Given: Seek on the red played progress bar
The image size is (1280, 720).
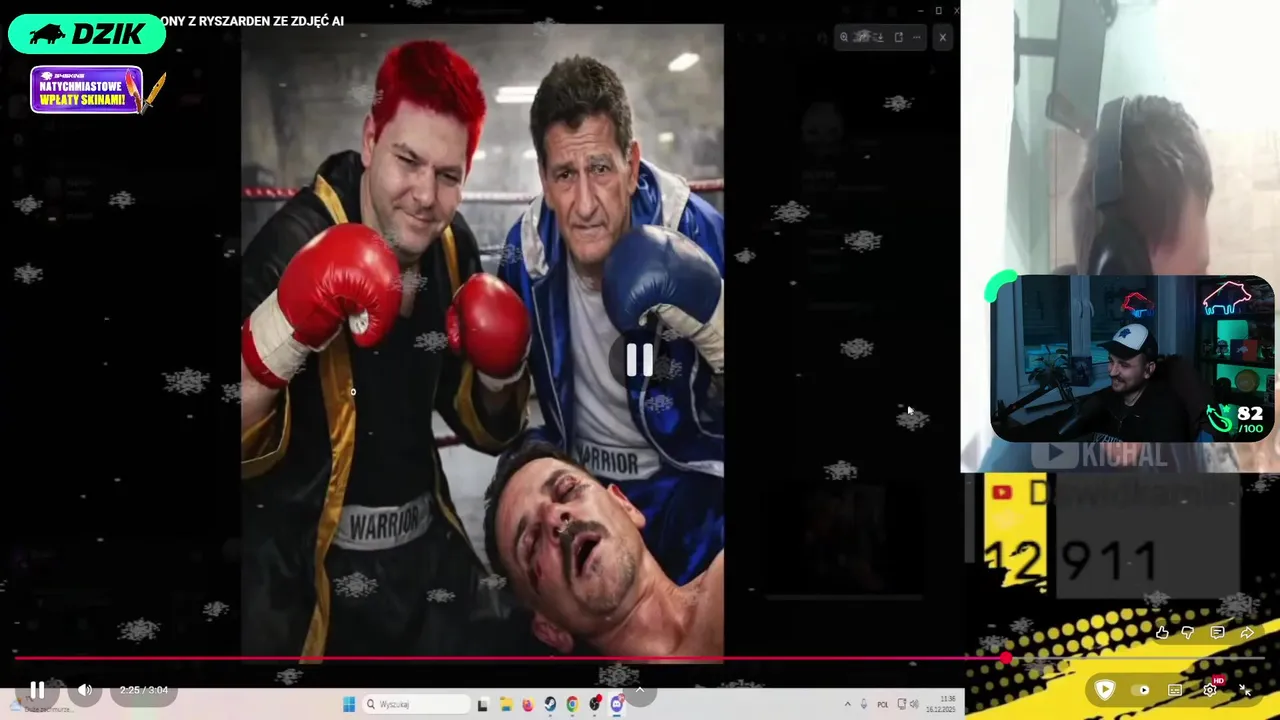Looking at the screenshot, I should 510,658.
